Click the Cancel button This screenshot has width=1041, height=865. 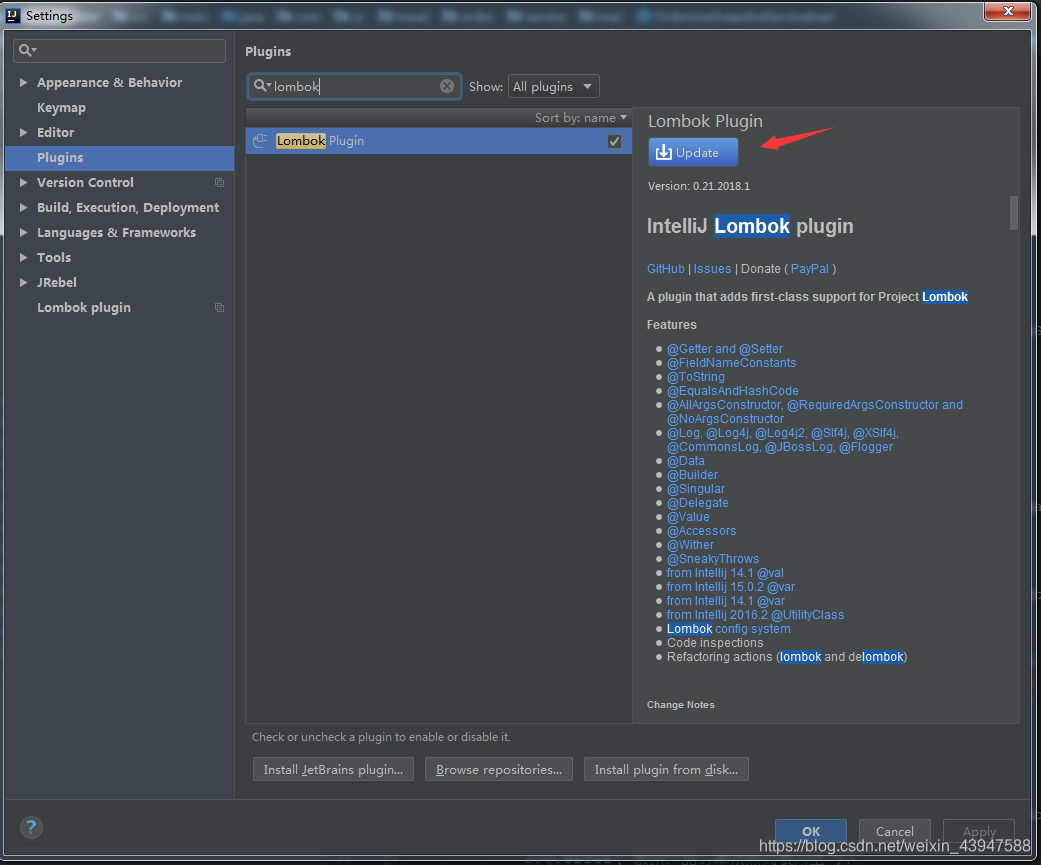click(894, 831)
